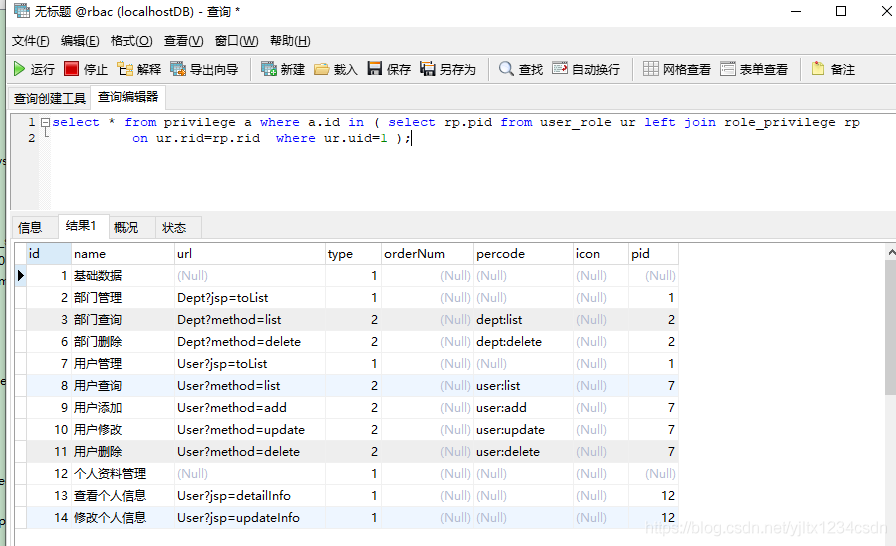Toggle auto word wrap (自动换行)
The image size is (896, 546).
coord(586,69)
